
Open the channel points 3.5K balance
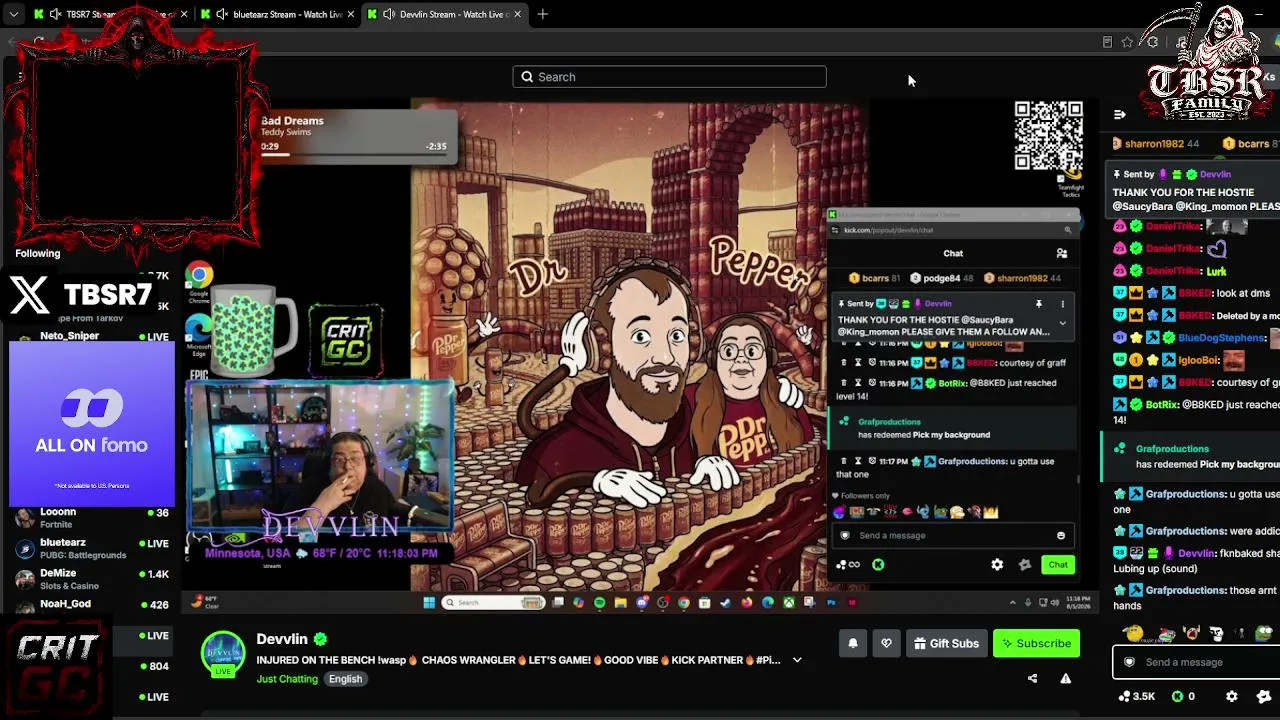tap(1136, 696)
